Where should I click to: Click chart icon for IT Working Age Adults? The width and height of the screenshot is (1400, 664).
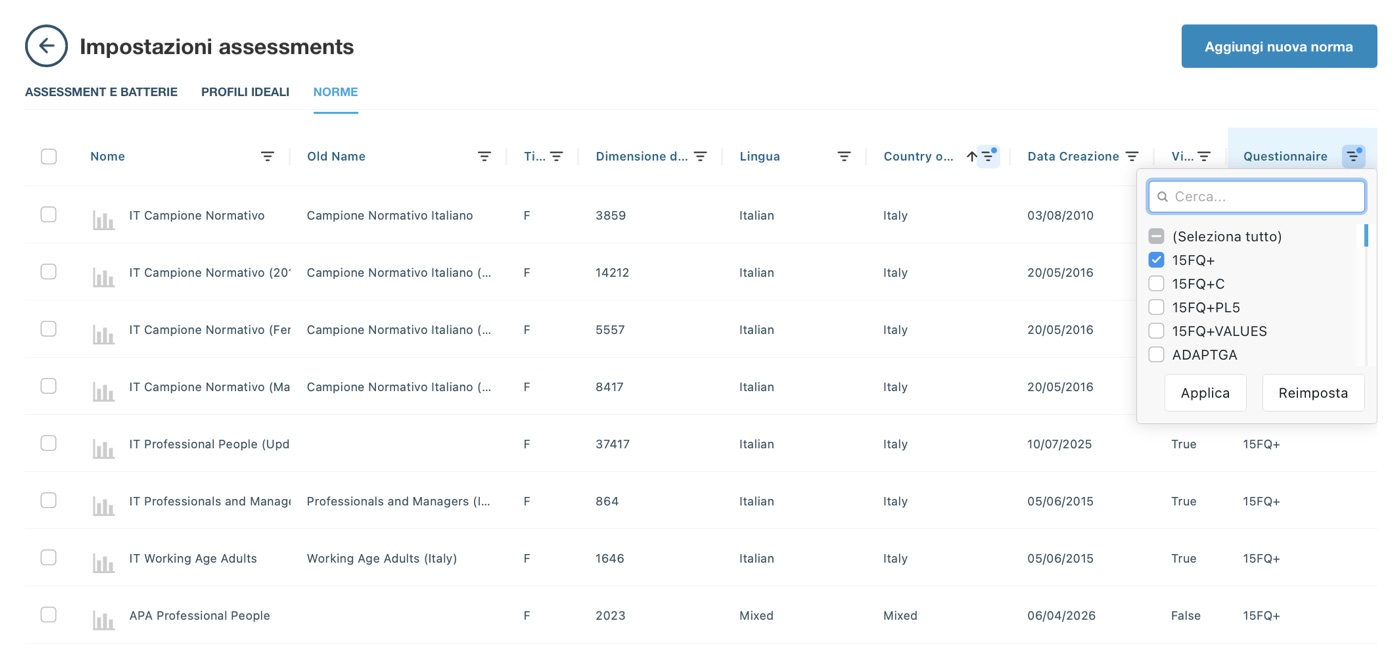pos(103,563)
